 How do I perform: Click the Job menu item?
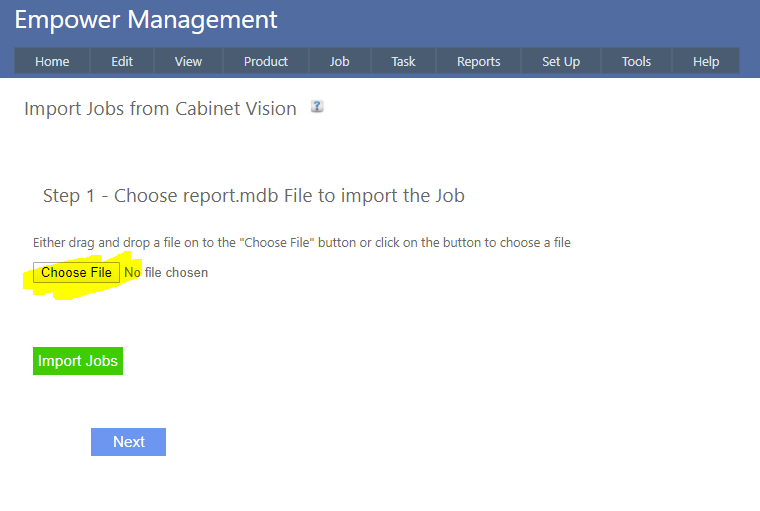click(x=340, y=61)
